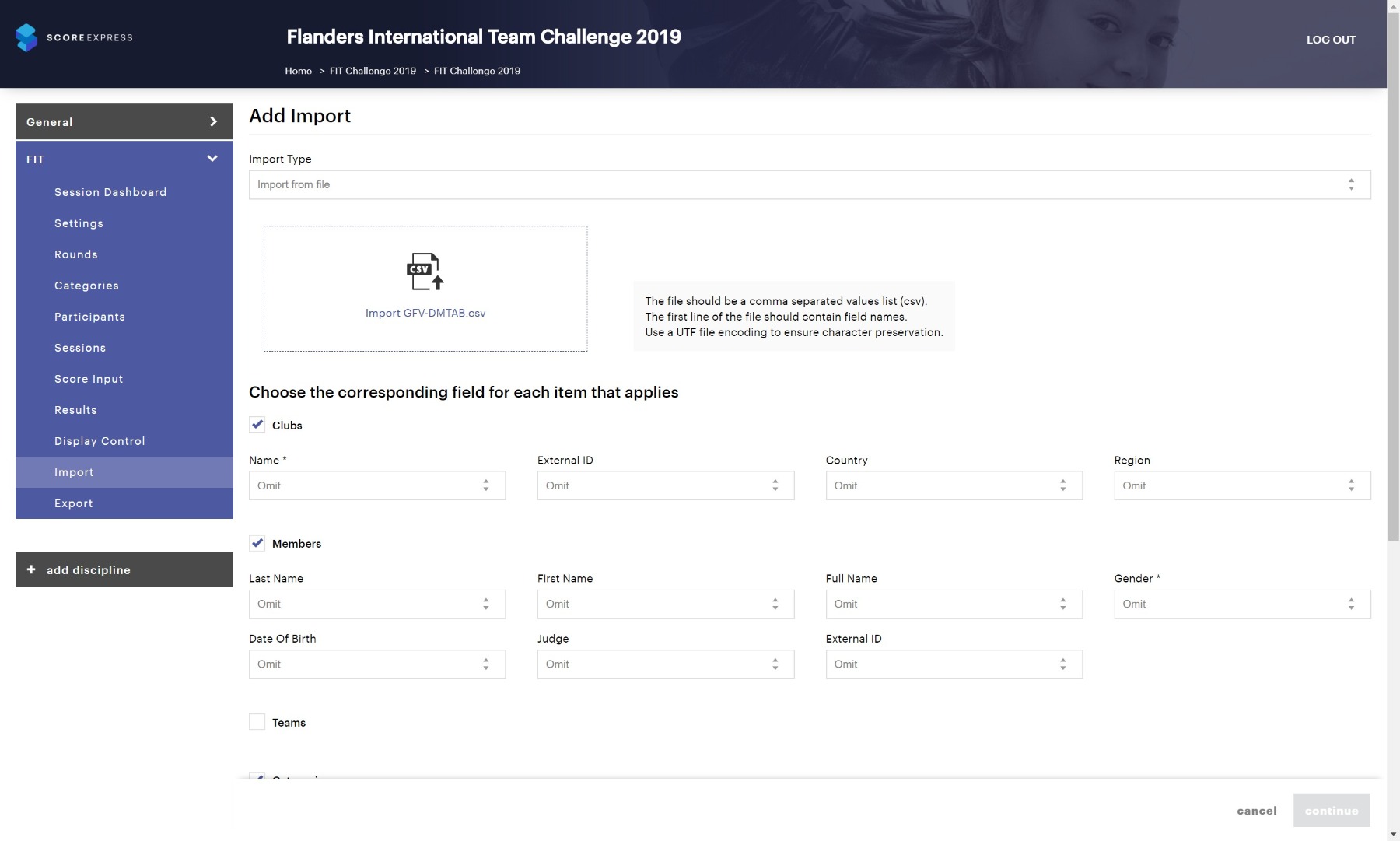The width and height of the screenshot is (1400, 841).
Task: Click the ScoreExpress logo icon
Action: coord(26,37)
